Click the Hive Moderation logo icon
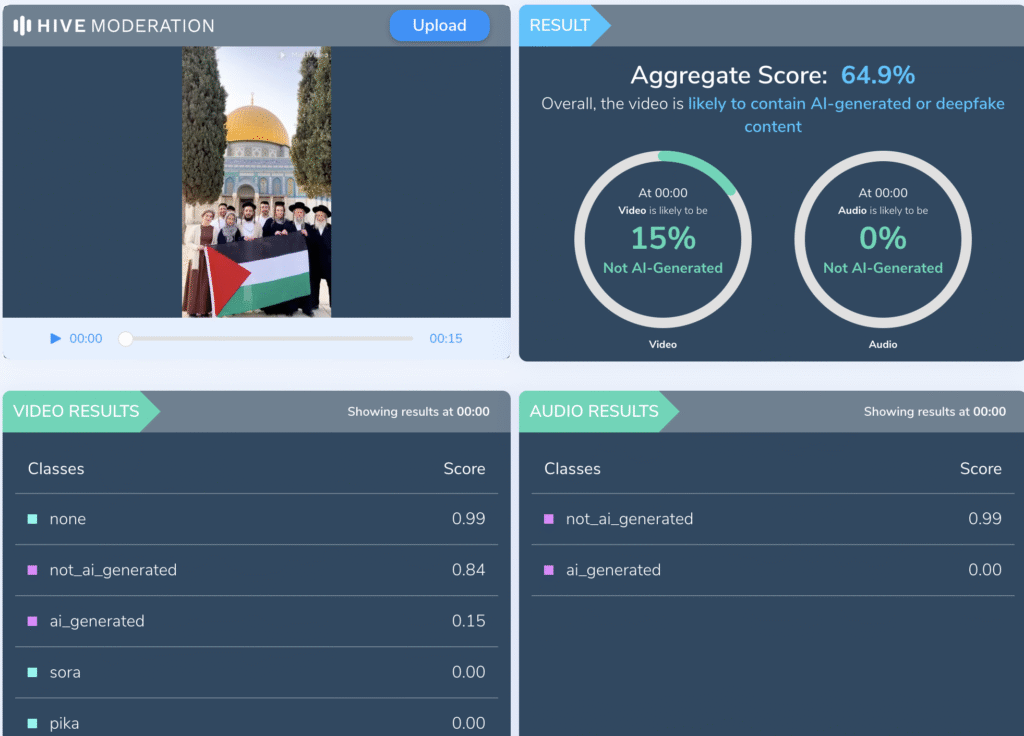 click(23, 26)
